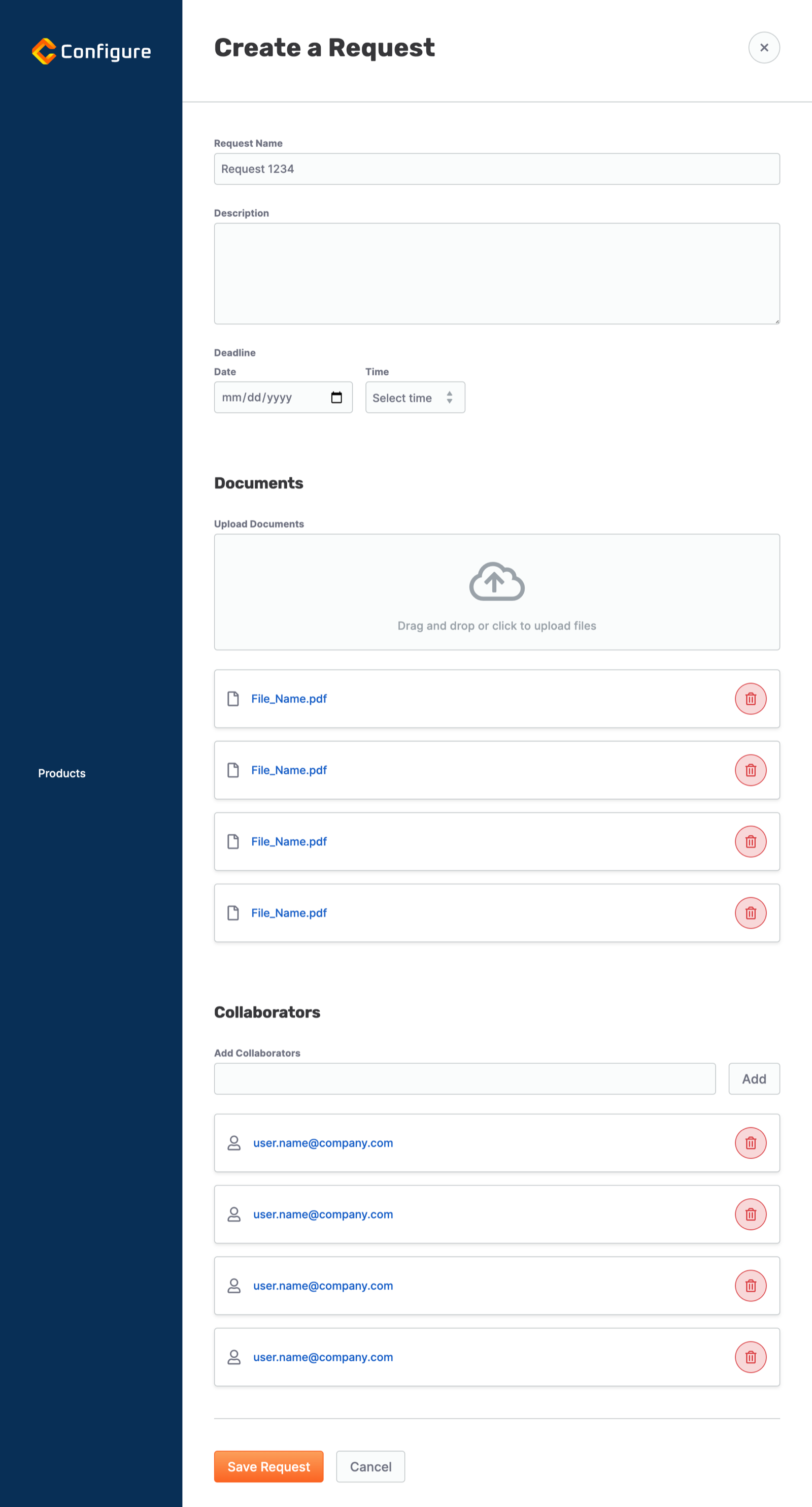Delete the first File_Name.pdf using trash icon
This screenshot has width=812, height=1507.
[x=750, y=699]
